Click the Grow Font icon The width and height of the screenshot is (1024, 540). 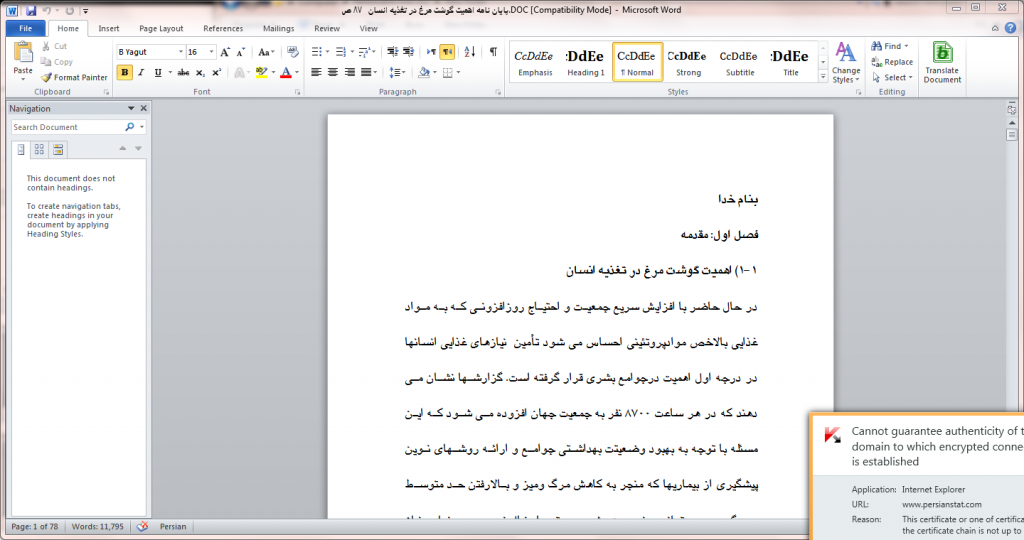225,52
